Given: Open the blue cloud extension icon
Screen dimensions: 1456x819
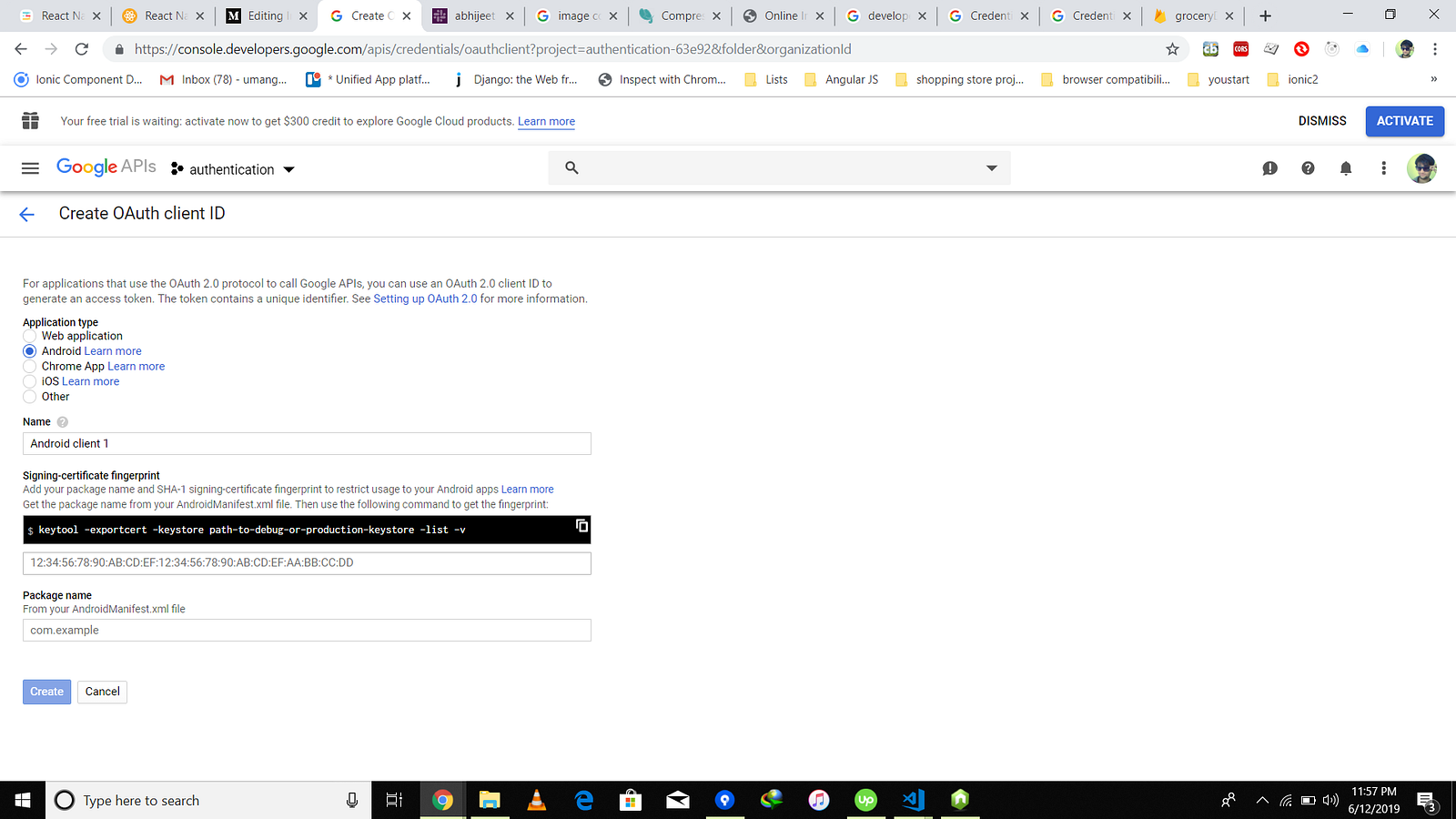Looking at the screenshot, I should 1362,49.
